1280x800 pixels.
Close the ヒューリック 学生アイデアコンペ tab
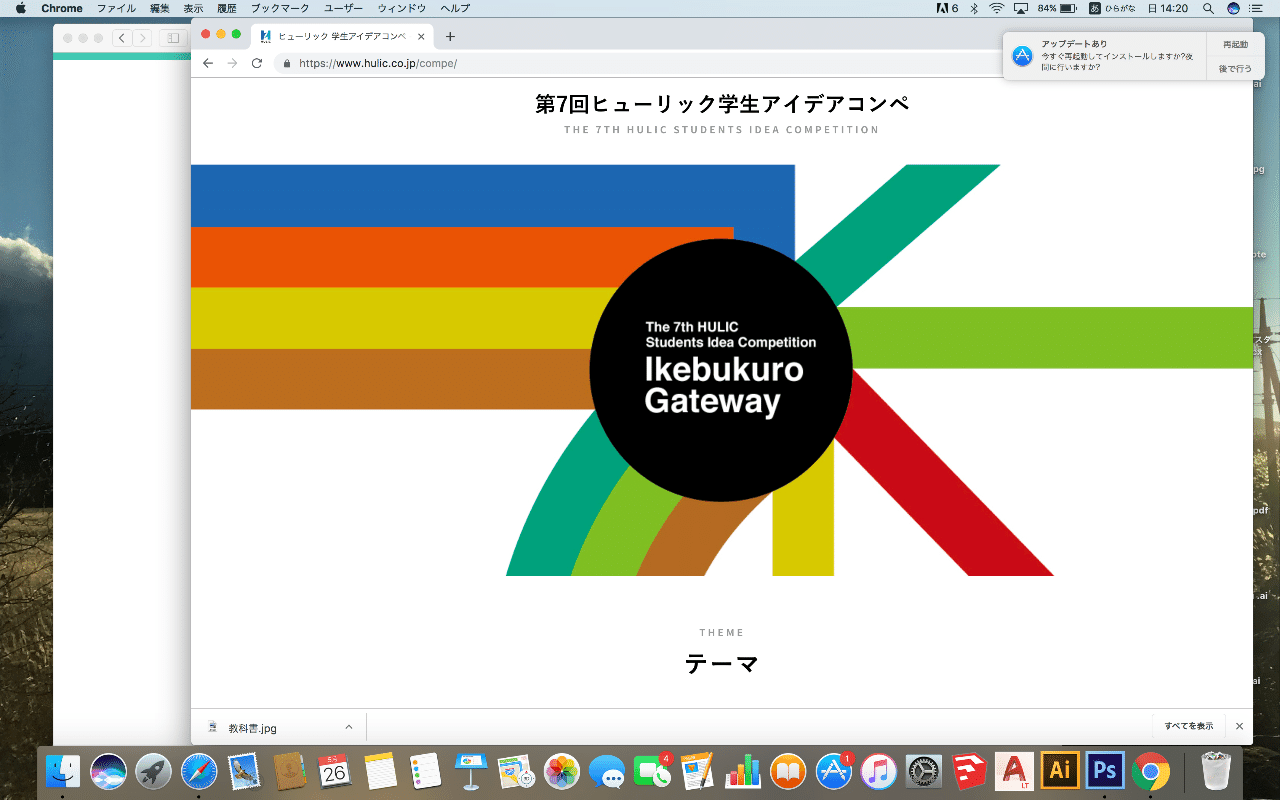(x=421, y=37)
